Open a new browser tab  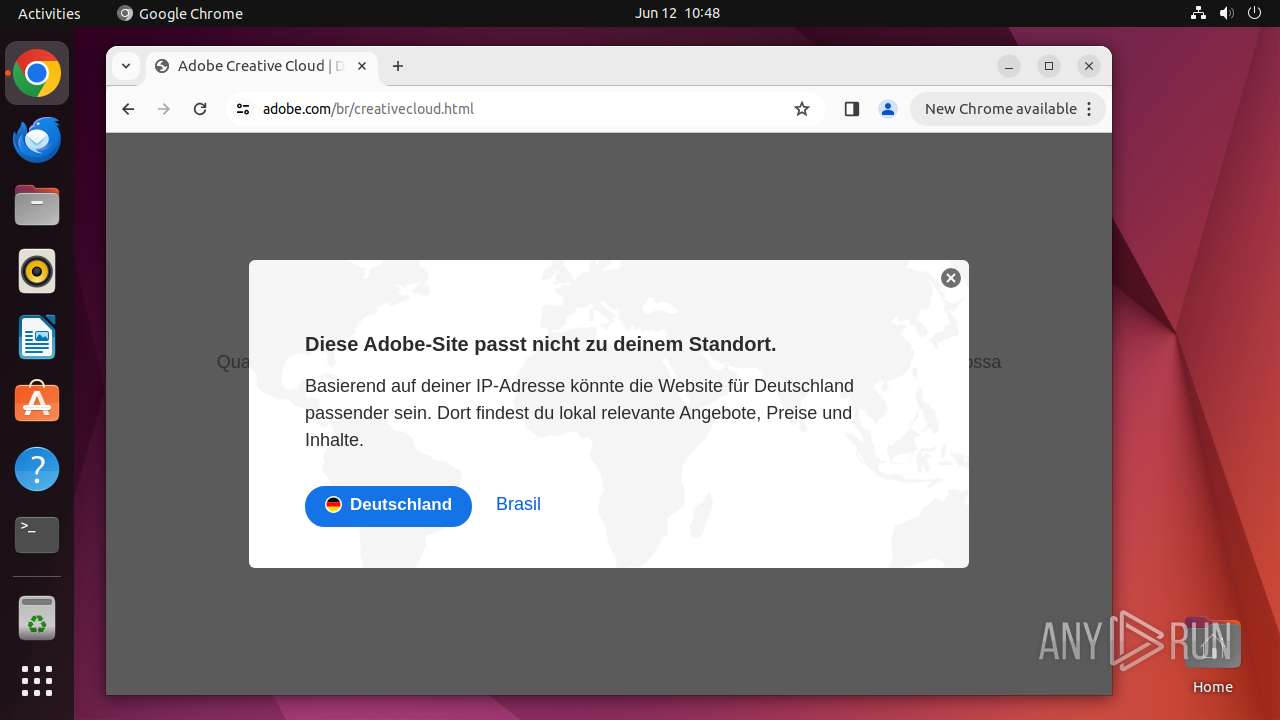[x=398, y=66]
